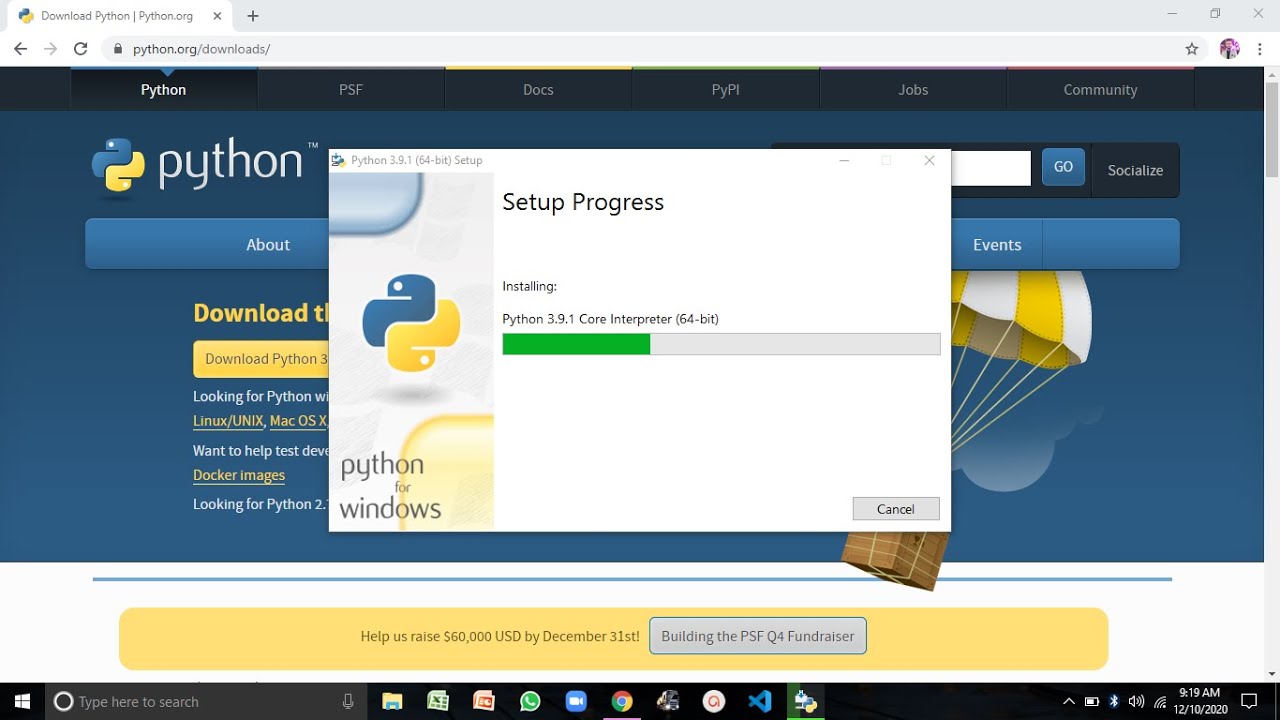The height and width of the screenshot is (720, 1280).
Task: Open Chrome from the taskbar
Action: tap(622, 701)
